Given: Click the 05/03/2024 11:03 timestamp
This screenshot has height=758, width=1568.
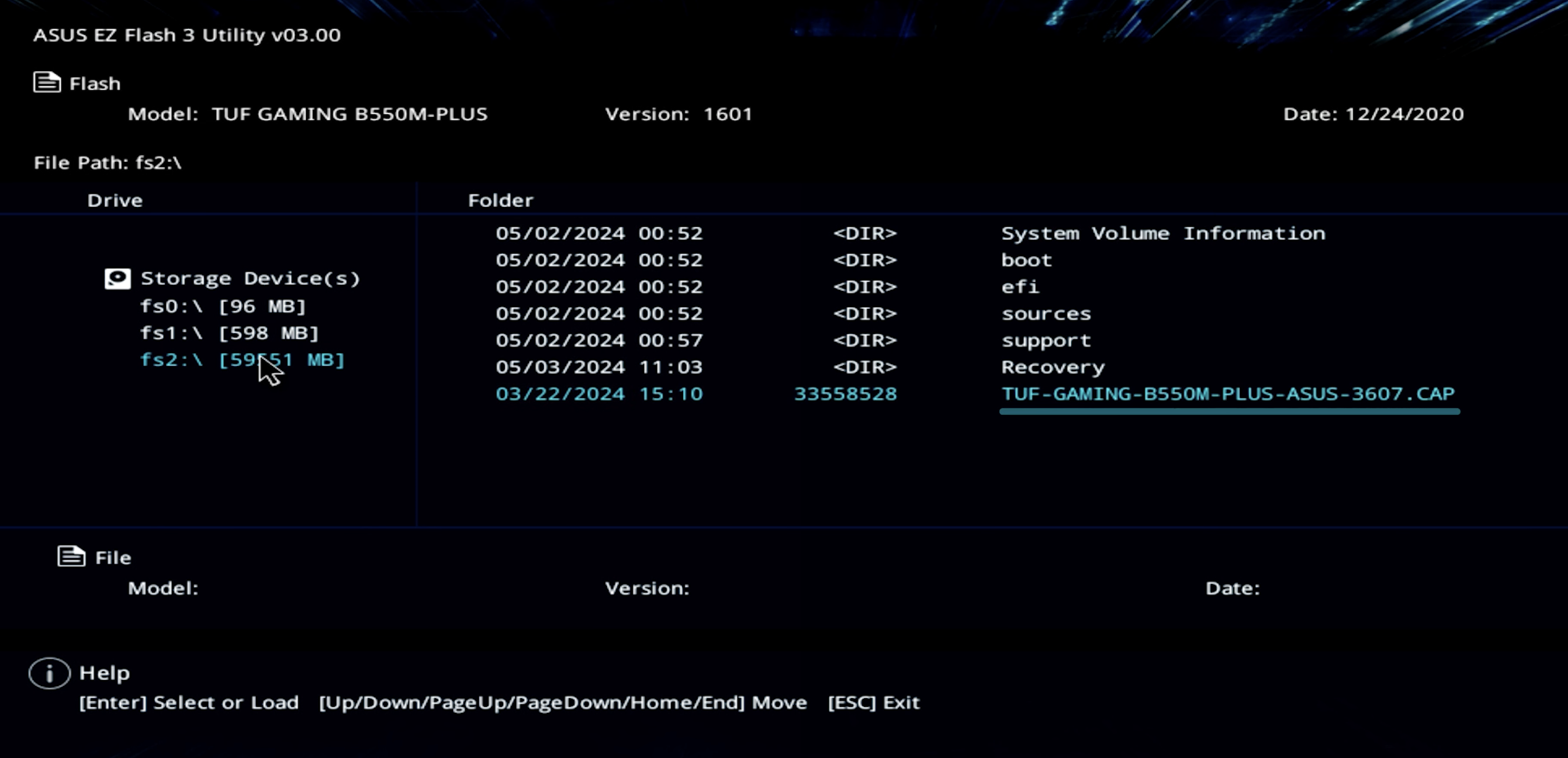Looking at the screenshot, I should (x=600, y=367).
